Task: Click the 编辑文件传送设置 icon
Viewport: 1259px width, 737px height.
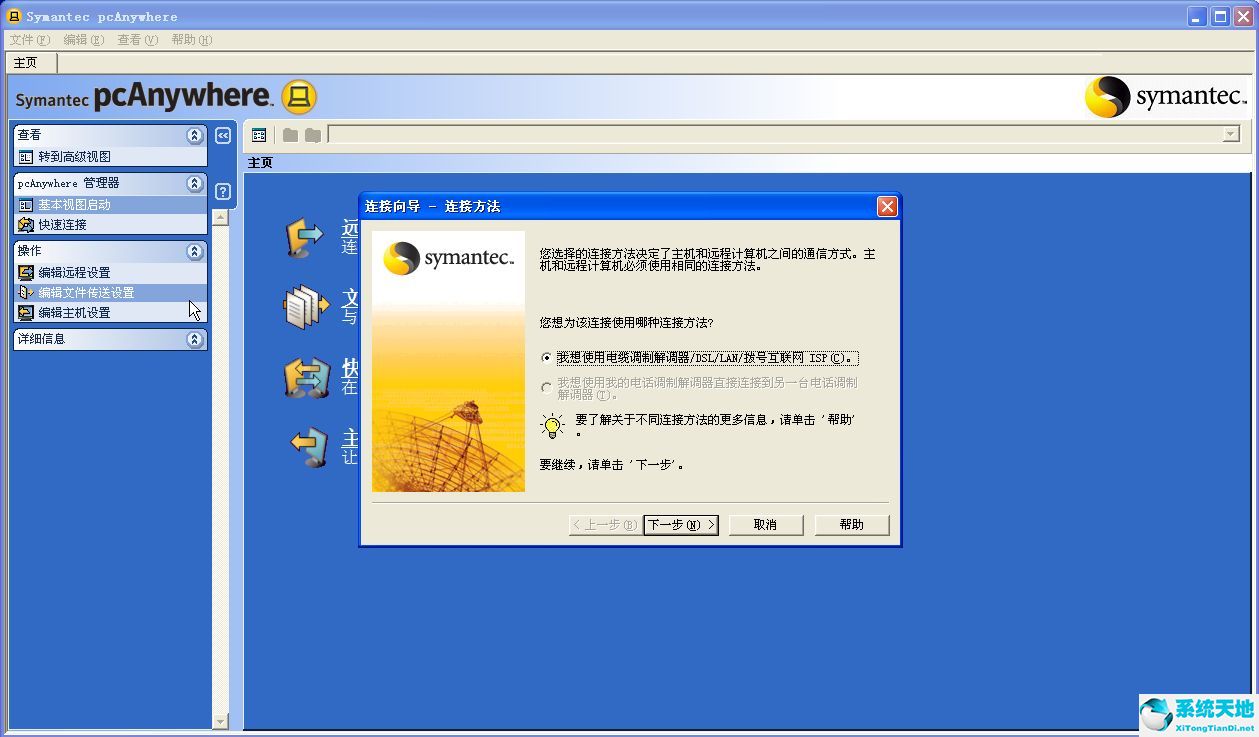Action: [26, 293]
